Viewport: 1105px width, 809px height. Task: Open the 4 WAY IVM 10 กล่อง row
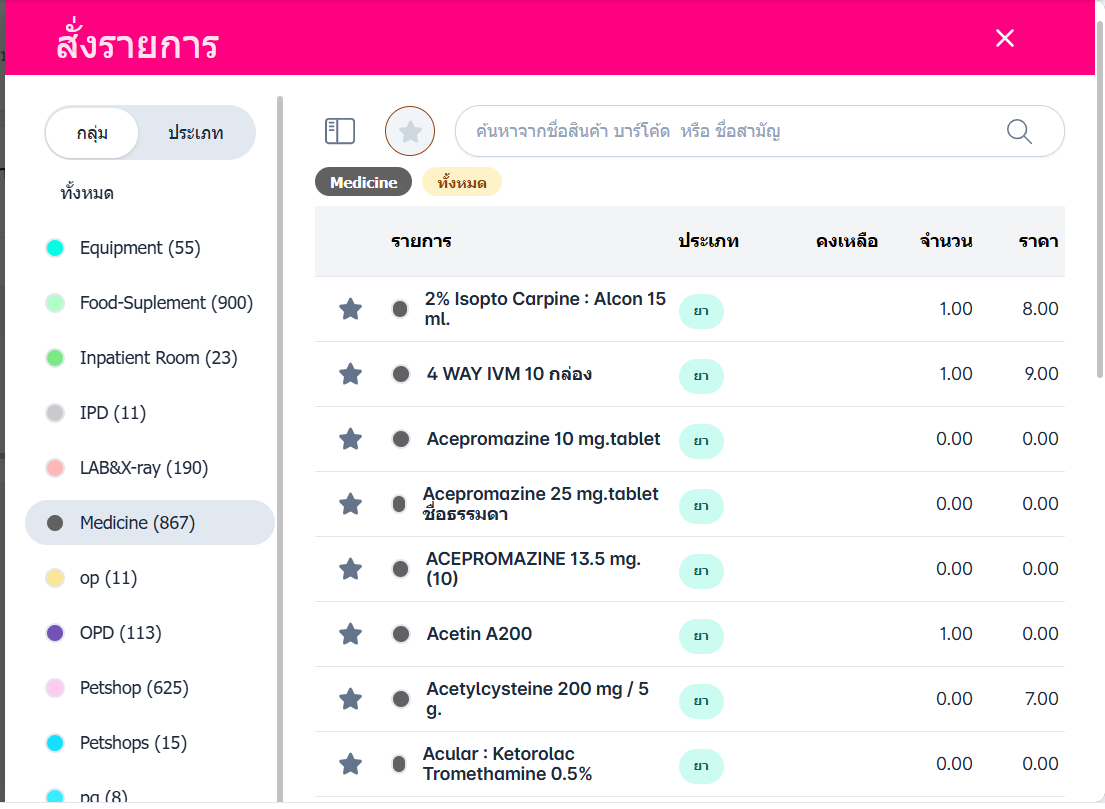click(689, 374)
